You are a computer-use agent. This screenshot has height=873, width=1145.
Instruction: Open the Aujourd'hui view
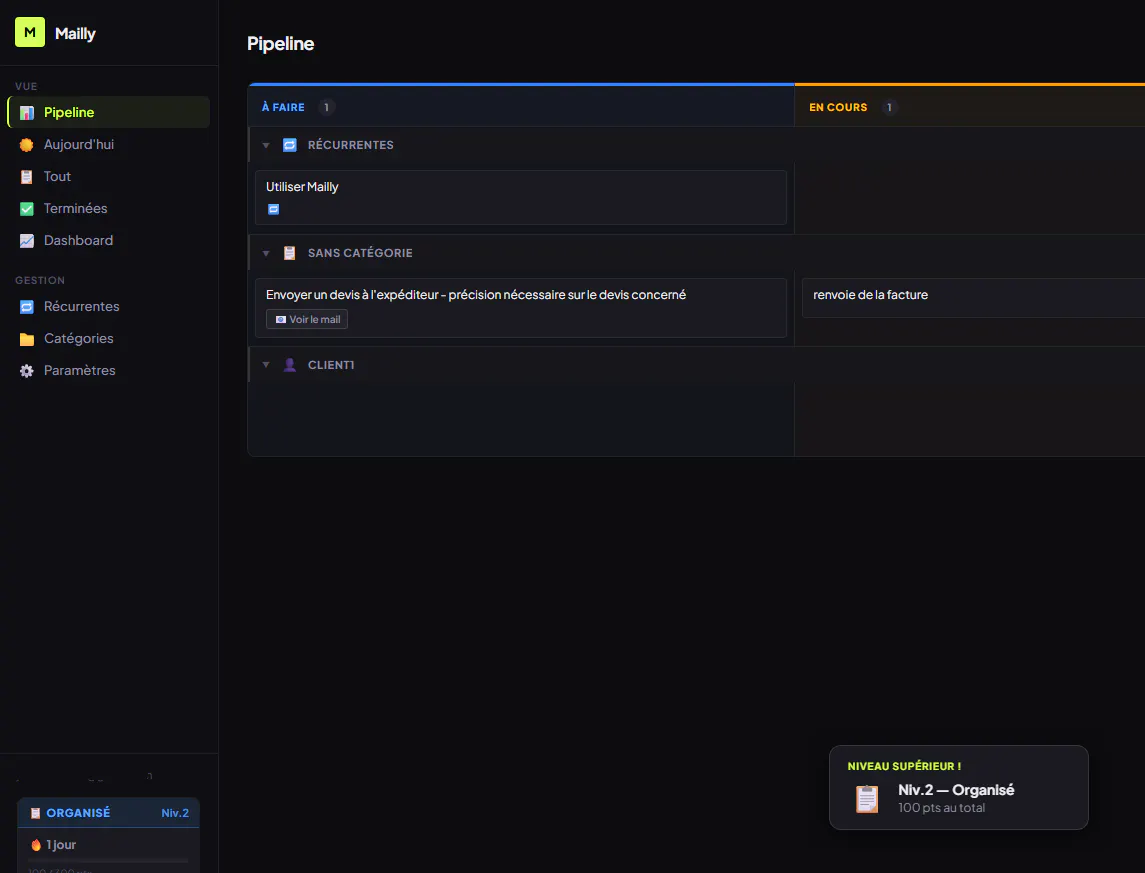point(109,145)
